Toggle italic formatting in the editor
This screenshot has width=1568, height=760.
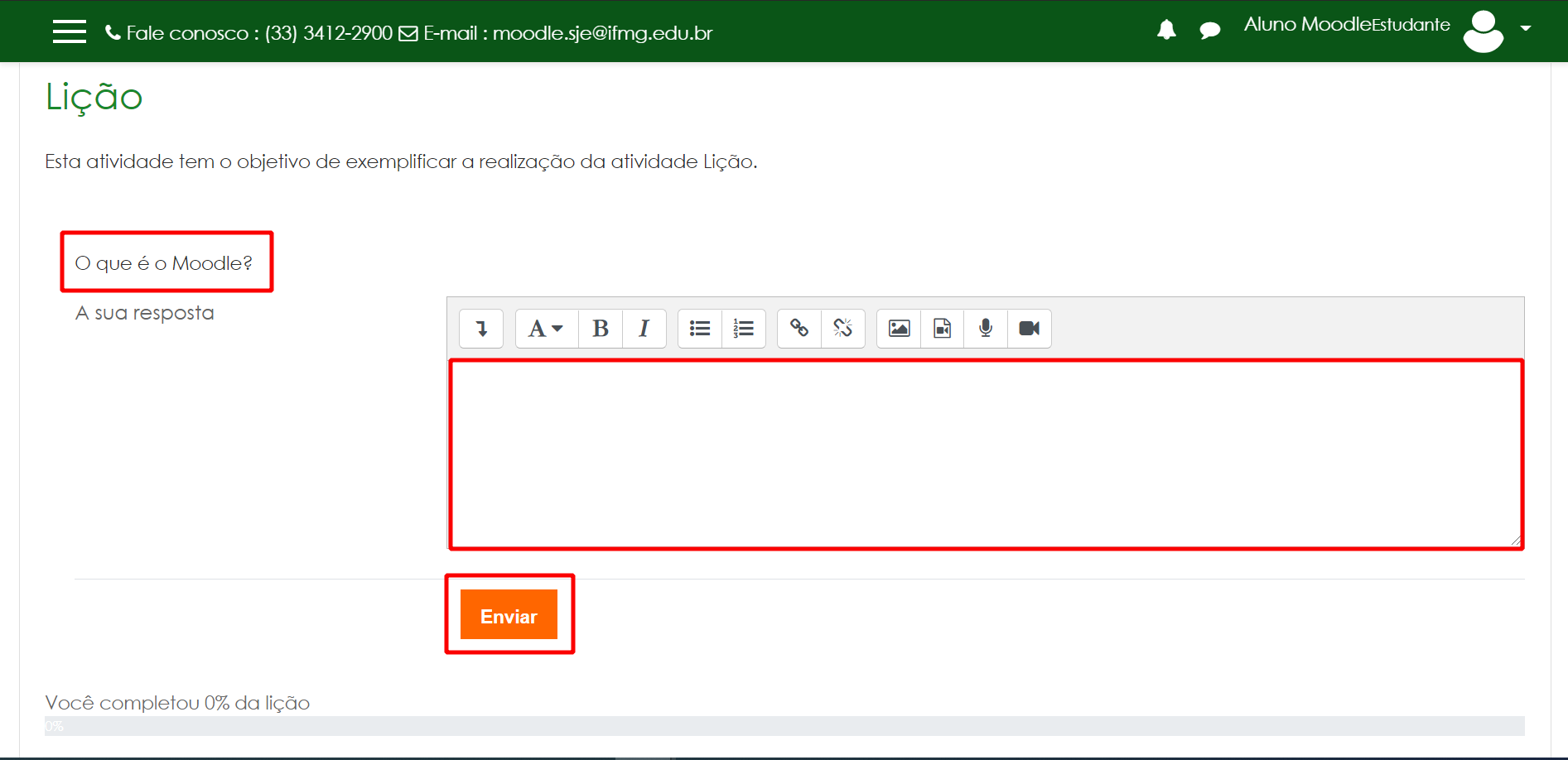[x=644, y=329]
